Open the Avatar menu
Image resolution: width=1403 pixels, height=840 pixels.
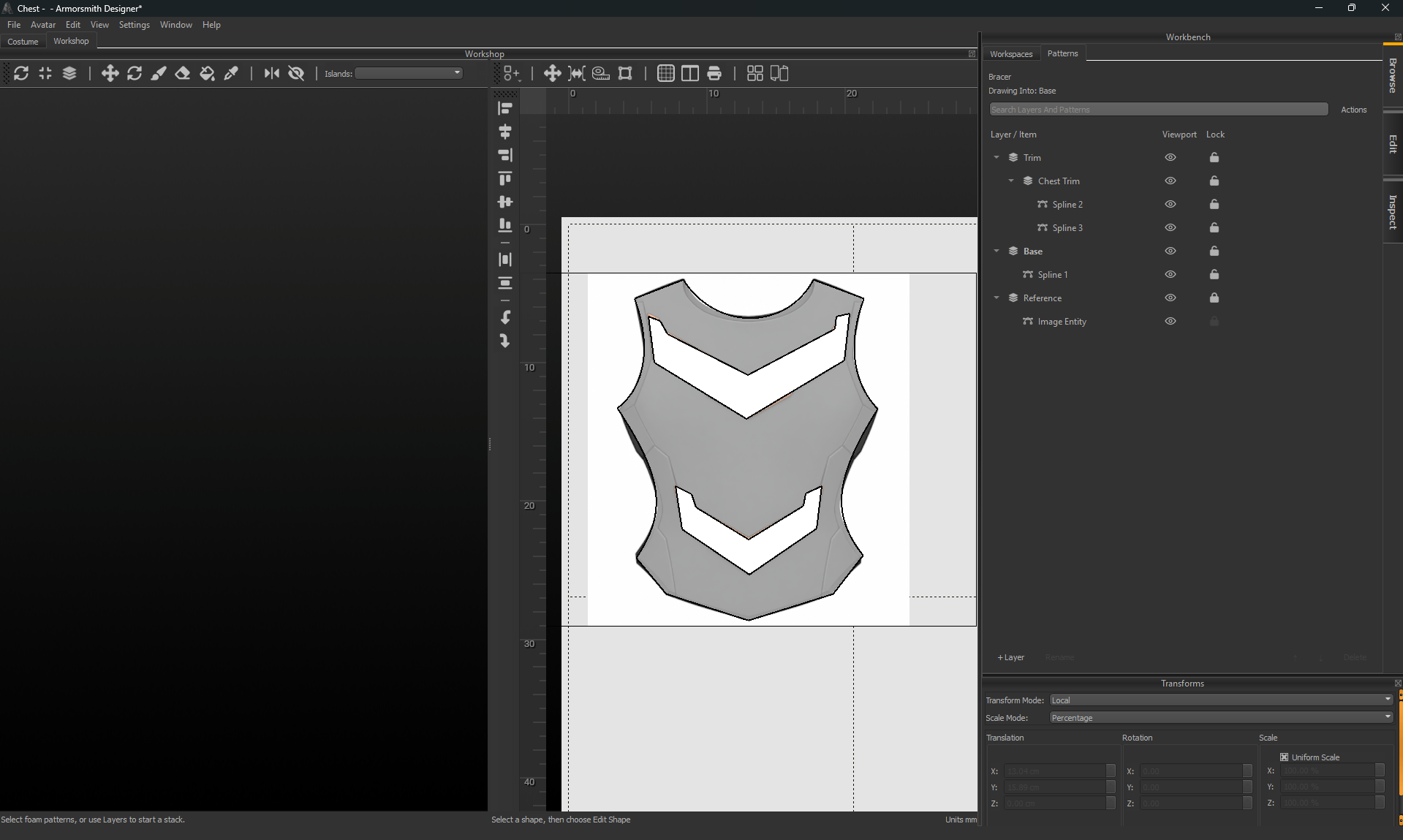tap(43, 25)
